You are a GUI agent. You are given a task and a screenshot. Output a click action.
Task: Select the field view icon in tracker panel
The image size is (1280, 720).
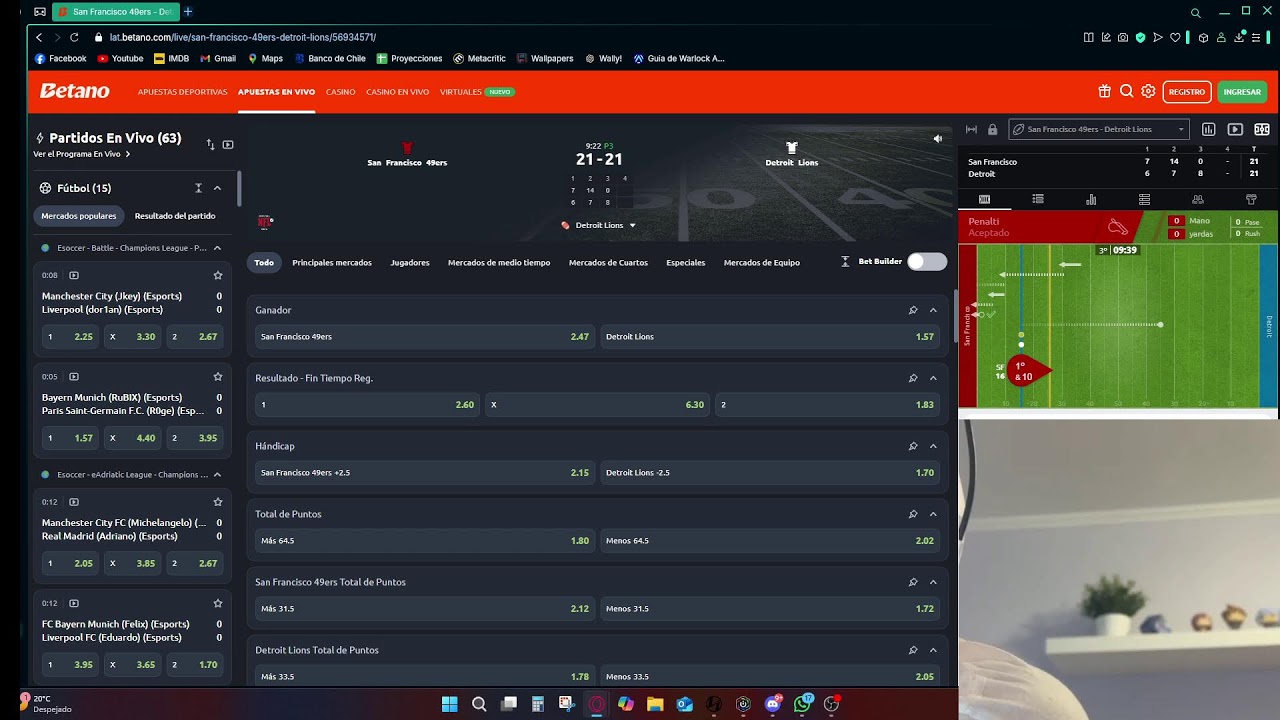1262,129
